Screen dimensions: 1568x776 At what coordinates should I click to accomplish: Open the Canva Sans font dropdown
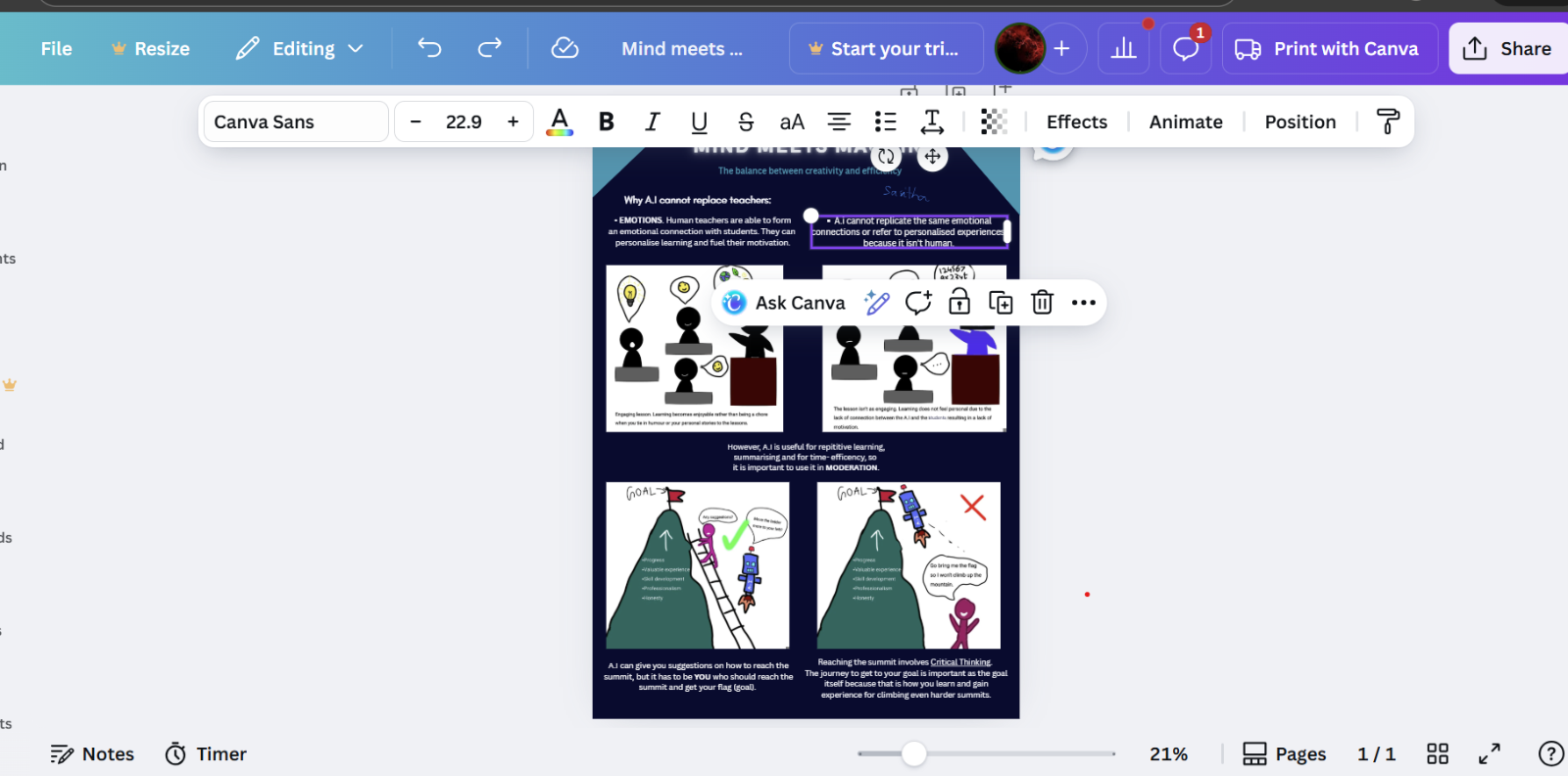pyautogui.click(x=295, y=121)
